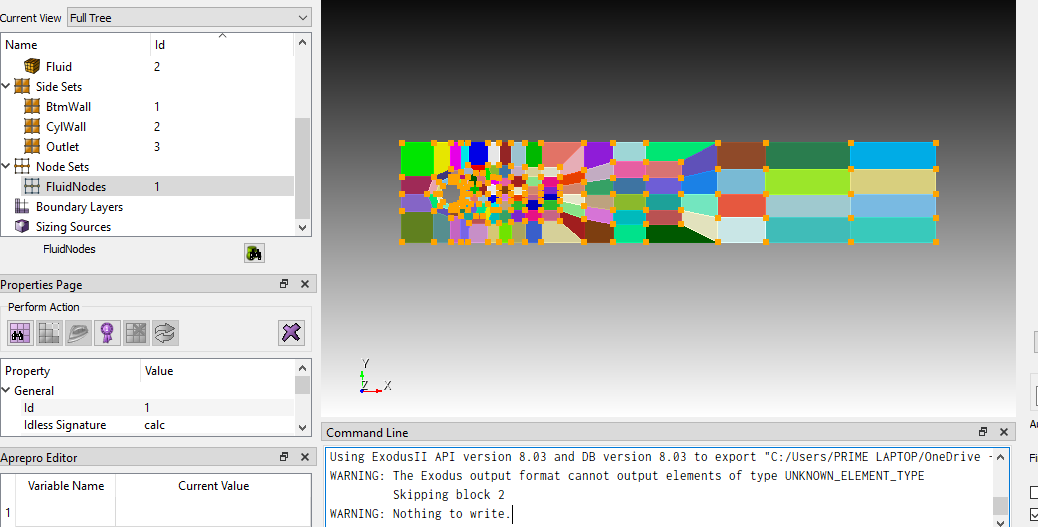Image resolution: width=1038 pixels, height=527 pixels.
Task: Click the Idless Signature value calc
Action: pyautogui.click(x=155, y=425)
